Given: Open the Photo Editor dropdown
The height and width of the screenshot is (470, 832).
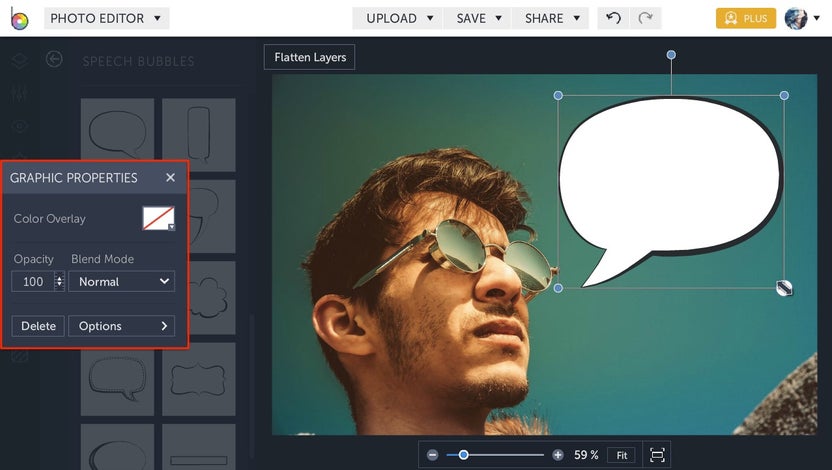Looking at the screenshot, I should coord(106,19).
